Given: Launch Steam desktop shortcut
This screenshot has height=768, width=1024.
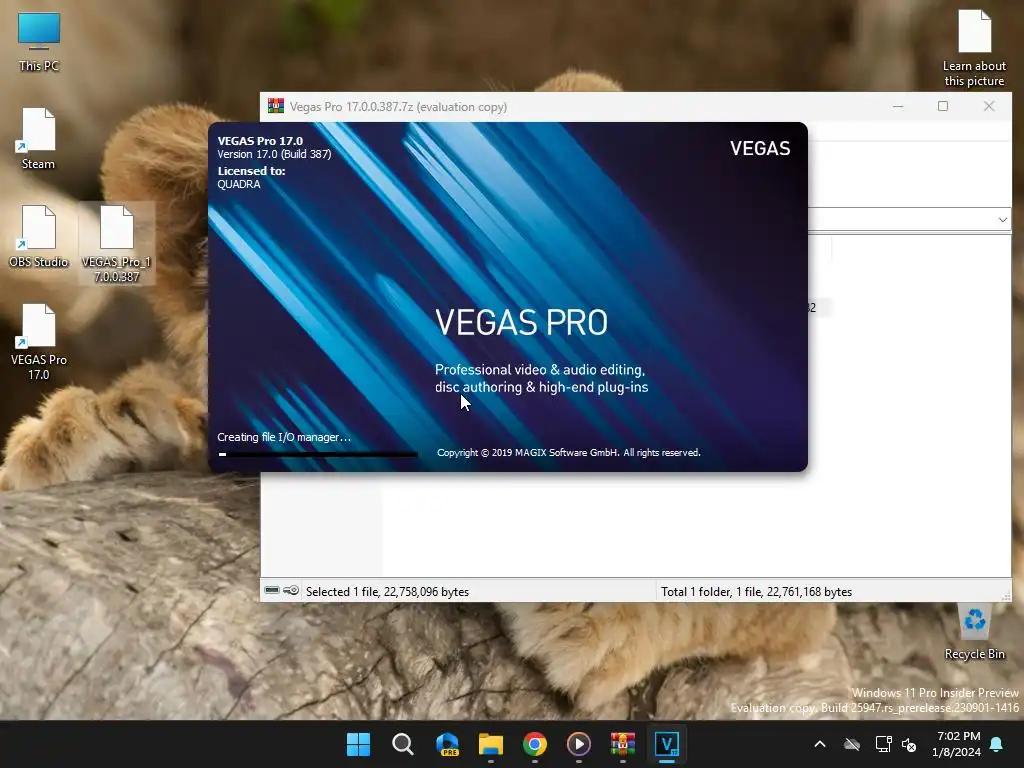Looking at the screenshot, I should (x=39, y=139).
